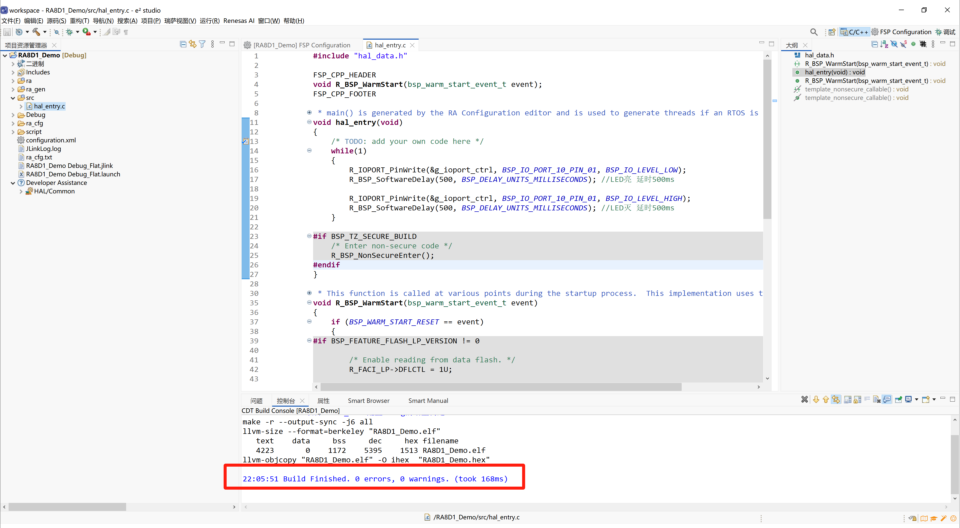Click pin console icon with green check

899,399
